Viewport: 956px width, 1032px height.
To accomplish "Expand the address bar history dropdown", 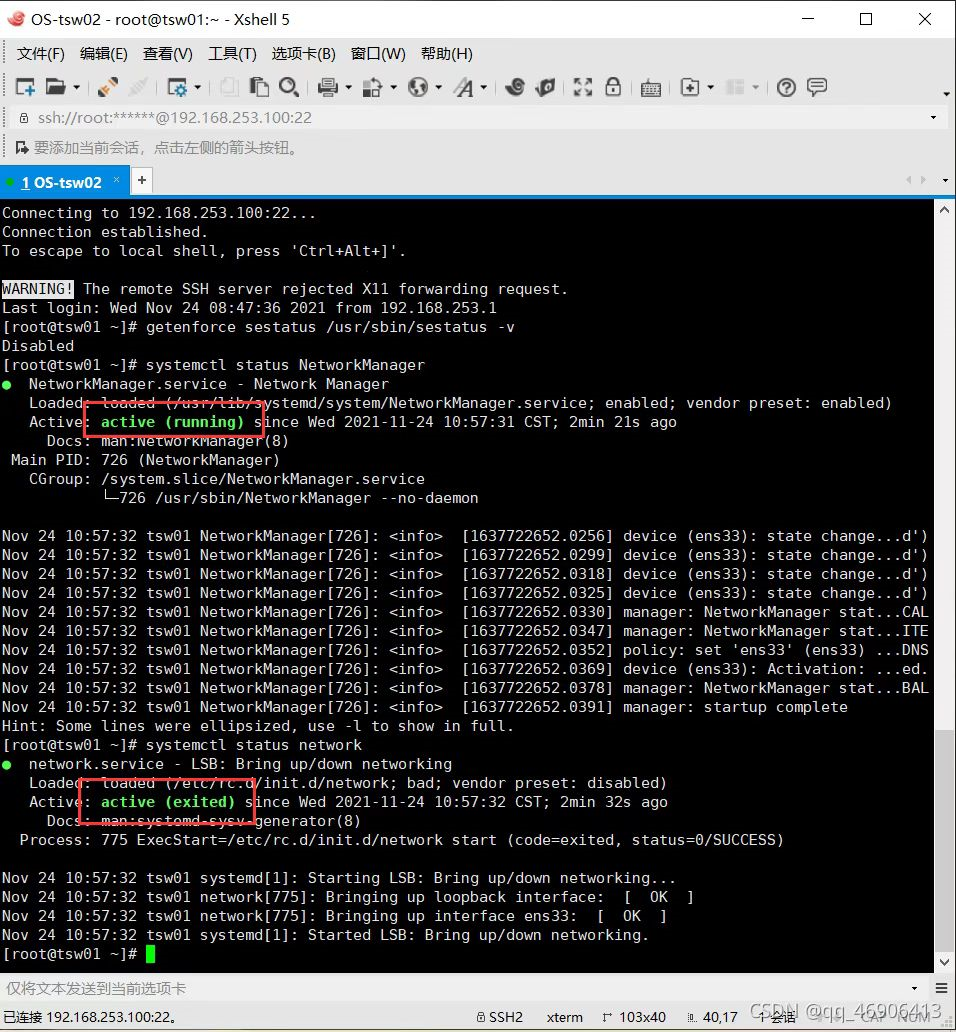I will [933, 118].
